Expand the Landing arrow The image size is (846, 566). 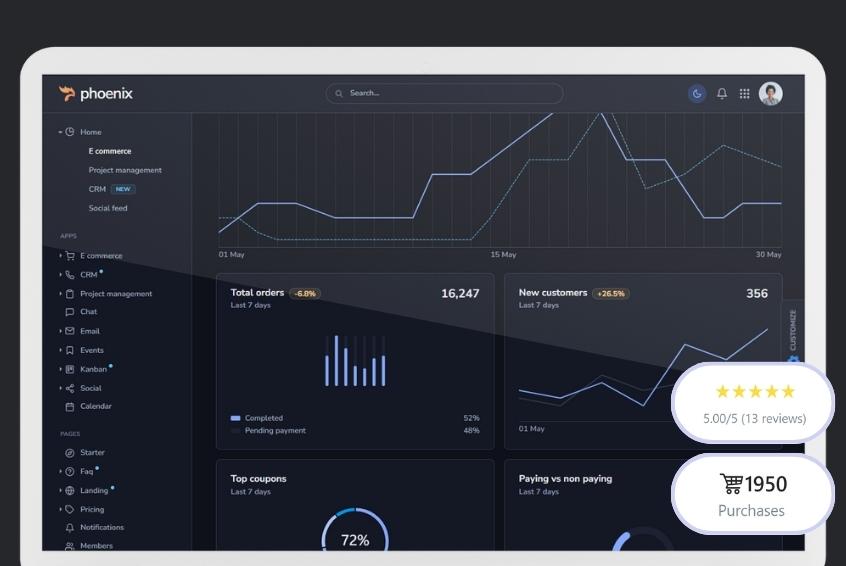[60, 490]
